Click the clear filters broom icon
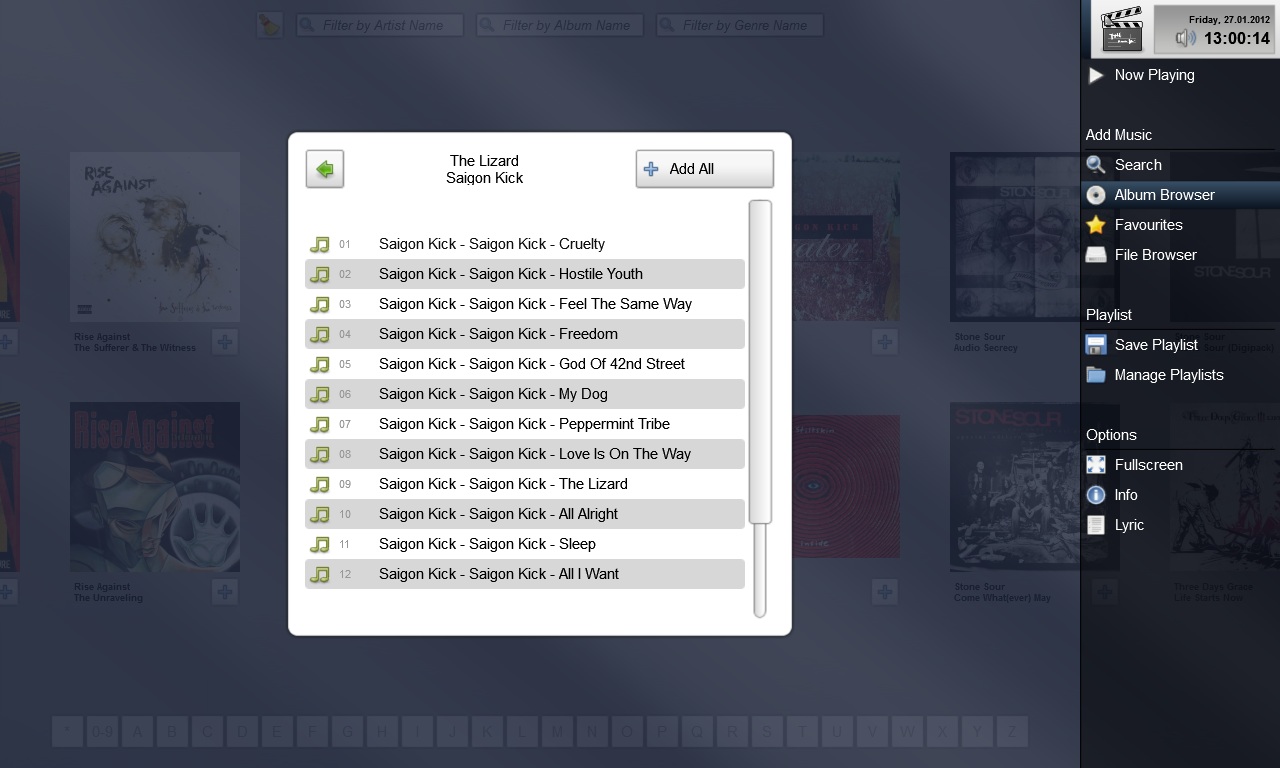1280x768 pixels. (x=269, y=25)
